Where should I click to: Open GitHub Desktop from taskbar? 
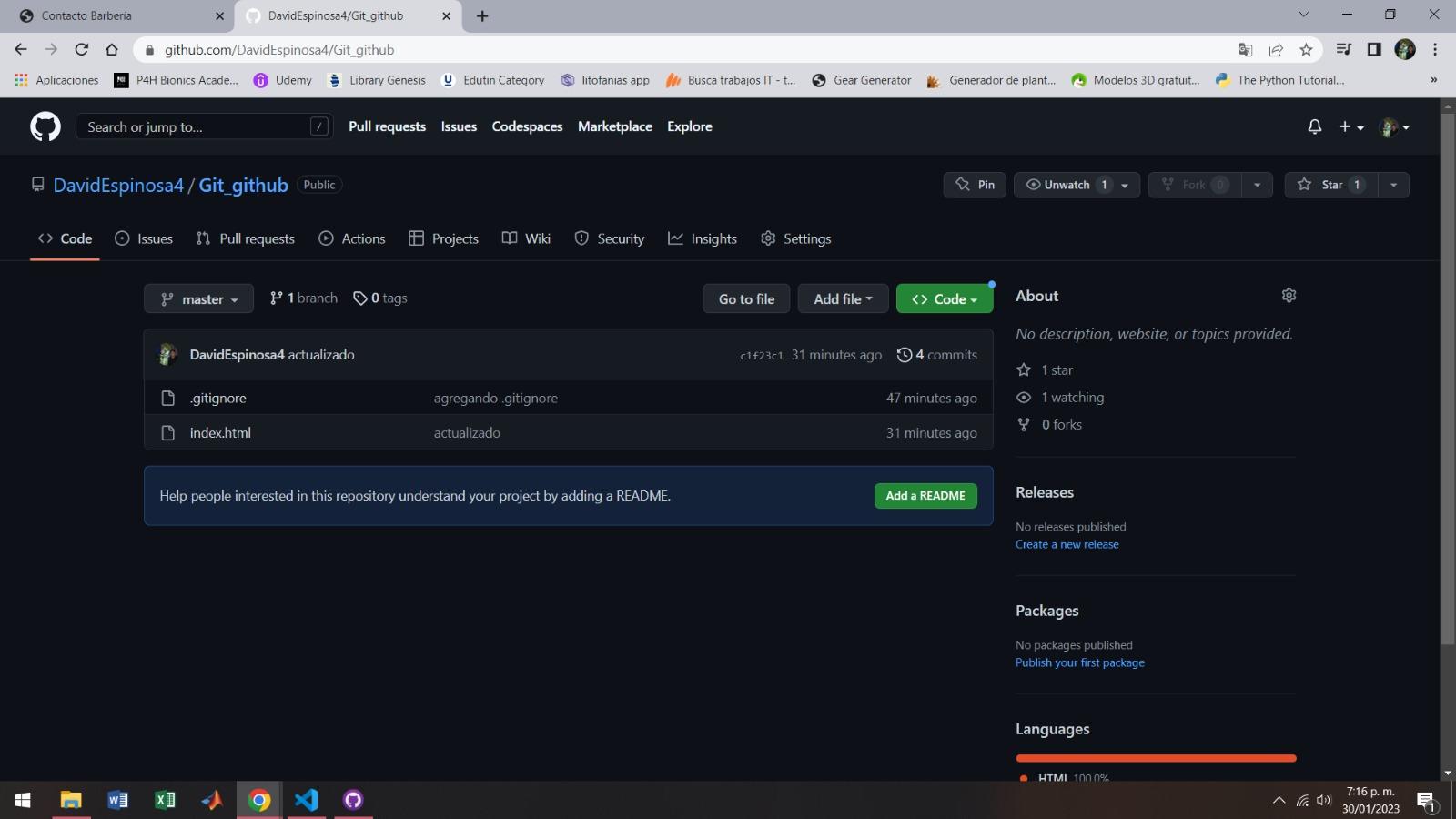353,800
